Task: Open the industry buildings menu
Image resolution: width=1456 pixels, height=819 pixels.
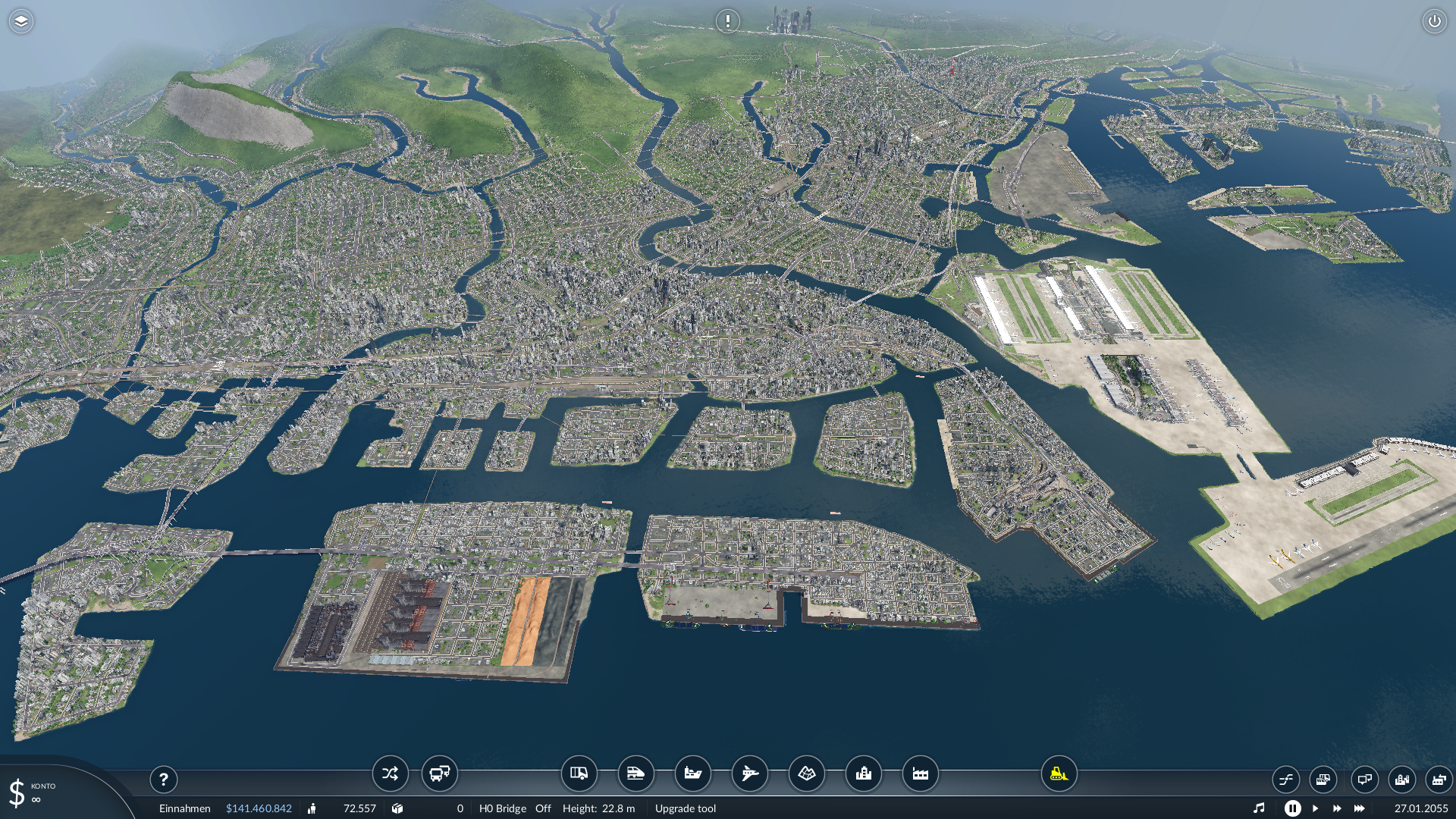Action: 921,773
